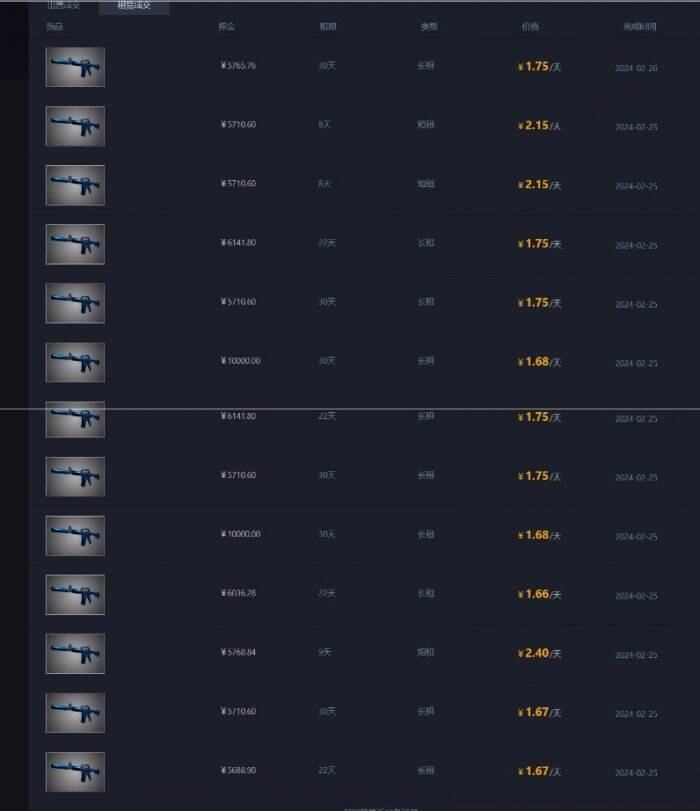The image size is (700, 811).
Task: Select the ¥5688.90 deposit amount
Action: point(238,770)
